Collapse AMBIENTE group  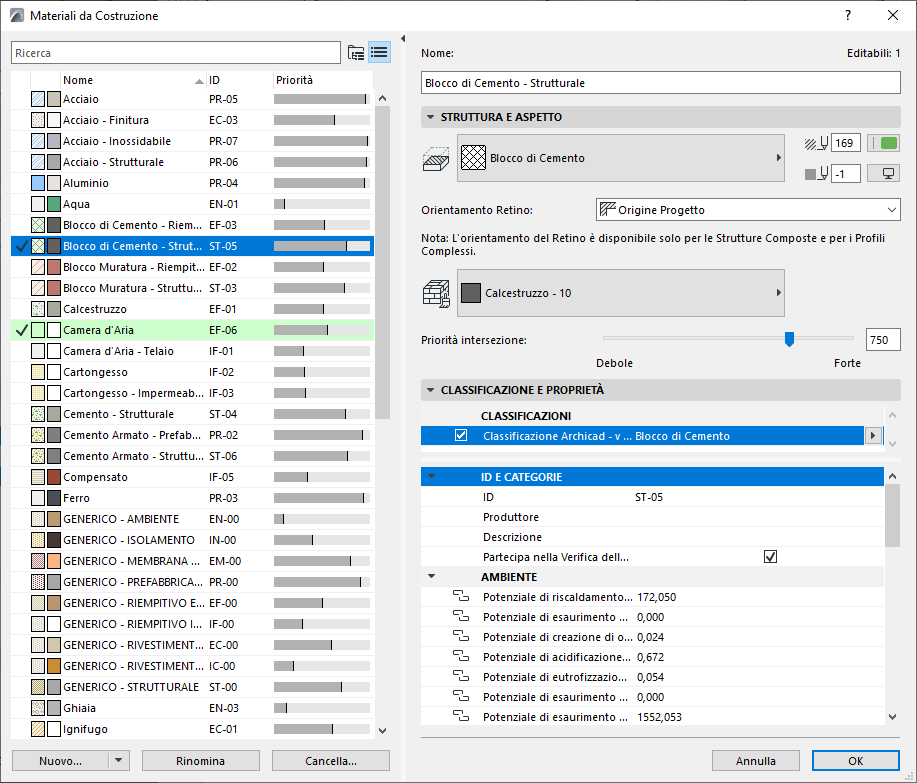(x=432, y=577)
